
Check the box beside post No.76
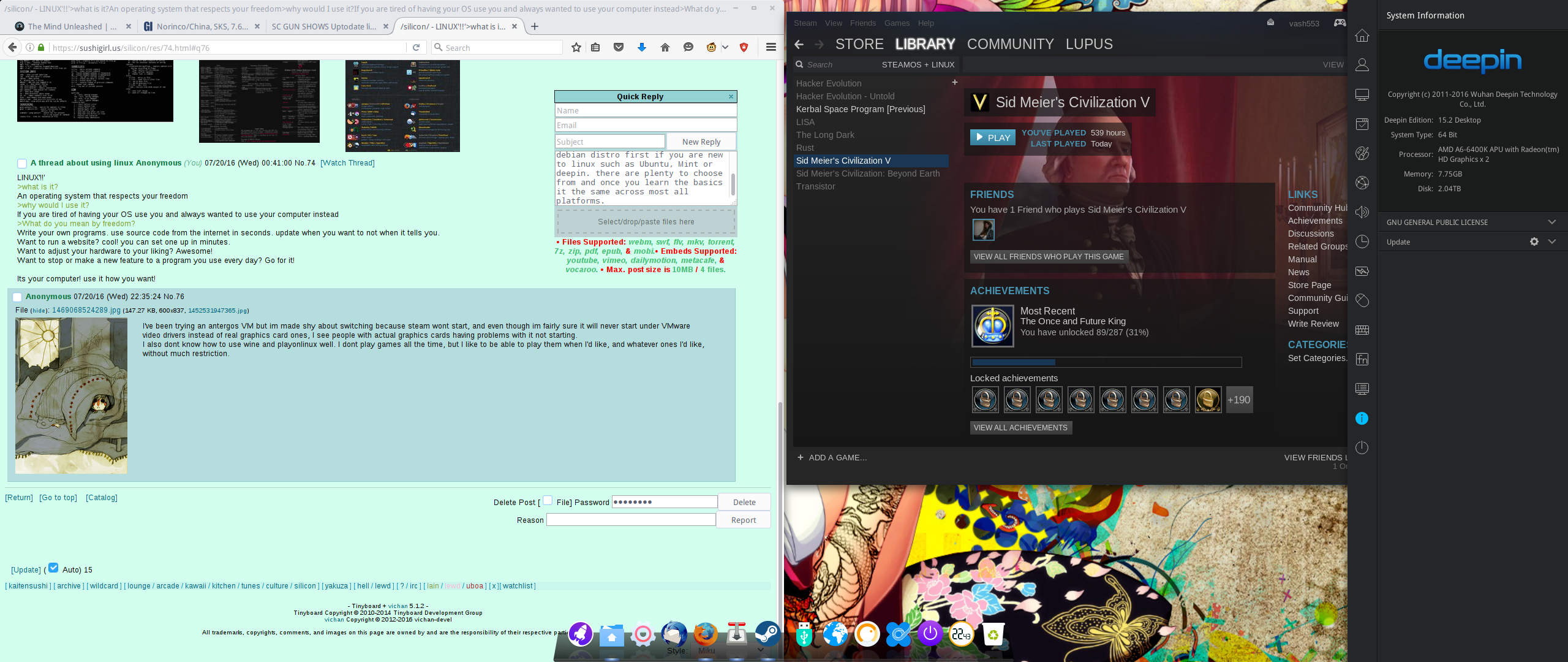point(17,297)
